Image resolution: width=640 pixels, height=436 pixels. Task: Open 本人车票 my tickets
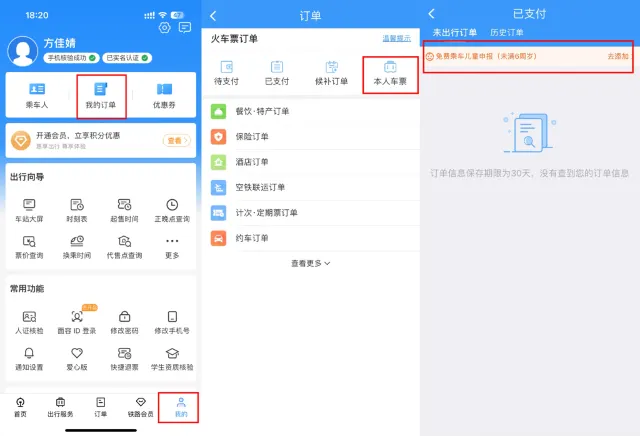point(390,73)
